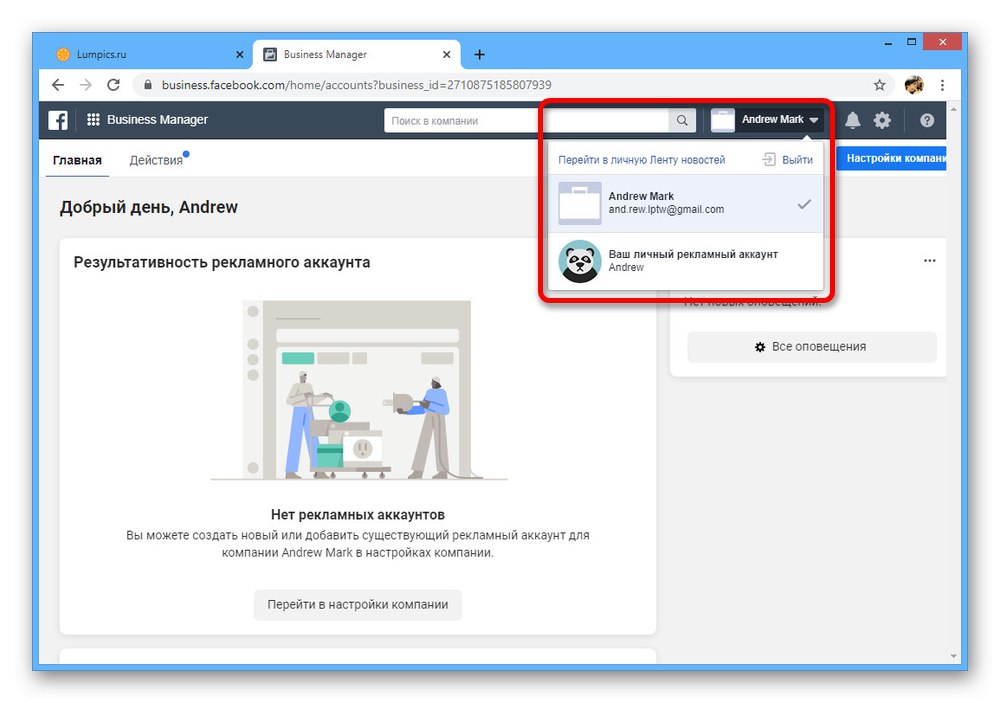Open settings gear icon in header
The height and width of the screenshot is (703, 1000).
pyautogui.click(x=882, y=120)
